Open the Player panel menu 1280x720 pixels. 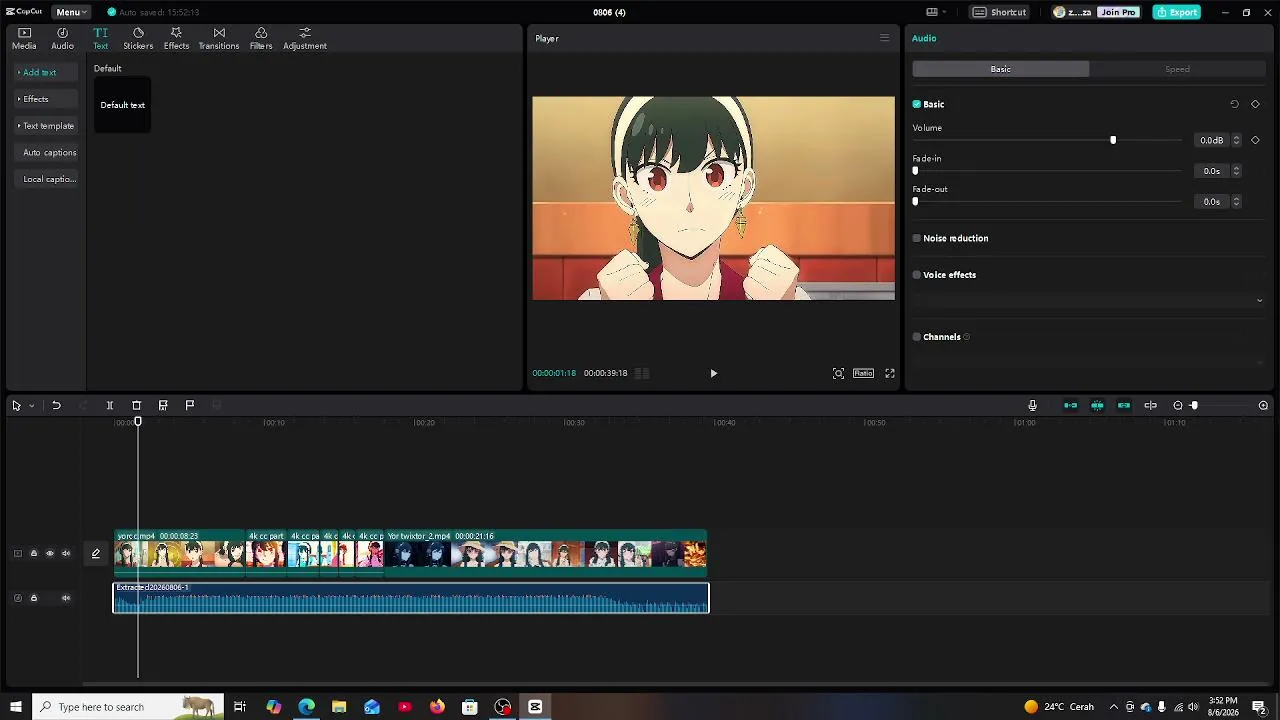(x=884, y=38)
